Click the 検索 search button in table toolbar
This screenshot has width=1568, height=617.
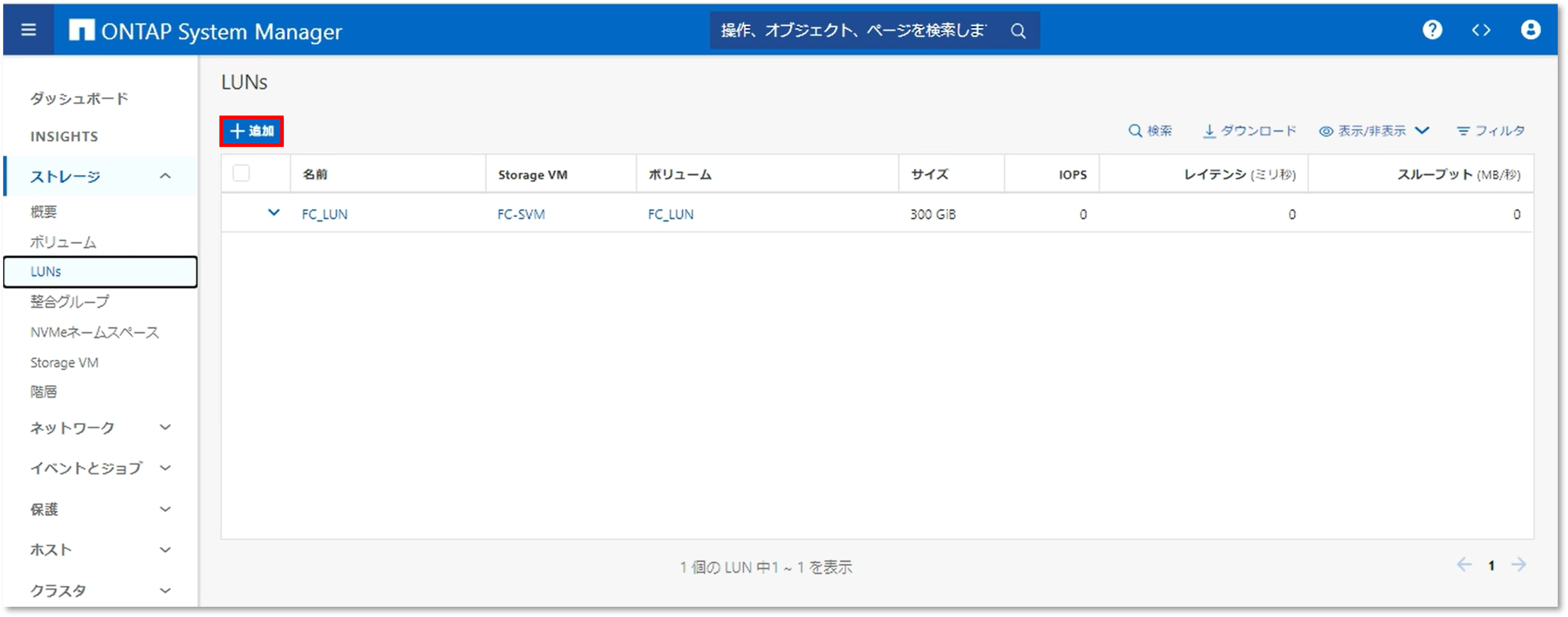click(x=1150, y=131)
